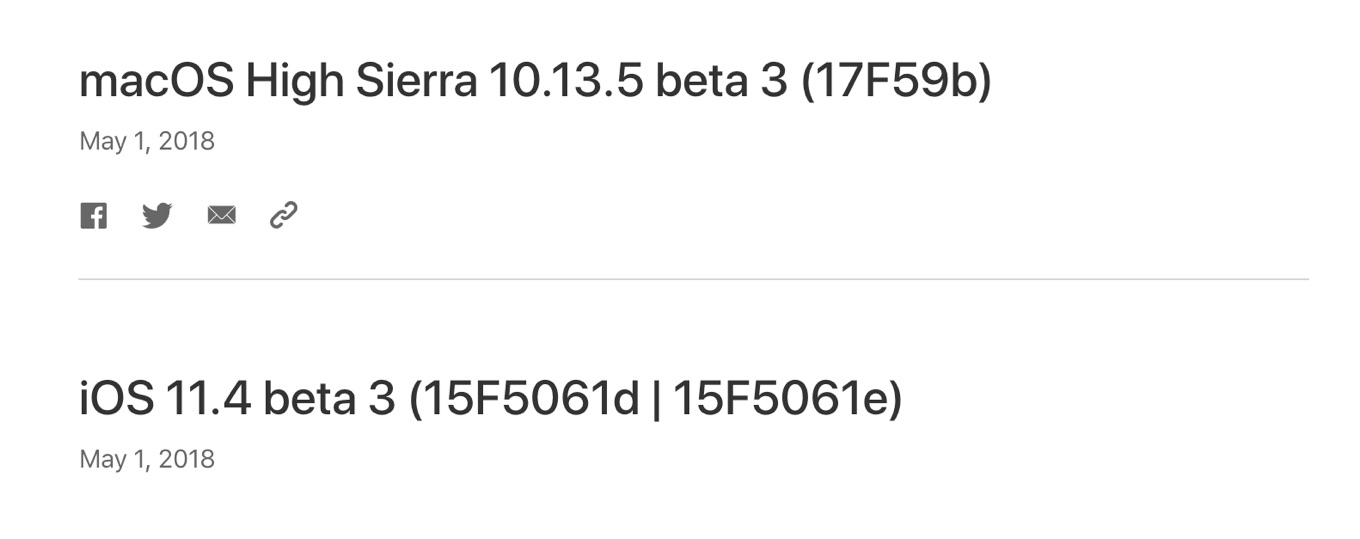Click the date below the iOS heading
Viewport: 1360px width, 539px height.
point(147,459)
